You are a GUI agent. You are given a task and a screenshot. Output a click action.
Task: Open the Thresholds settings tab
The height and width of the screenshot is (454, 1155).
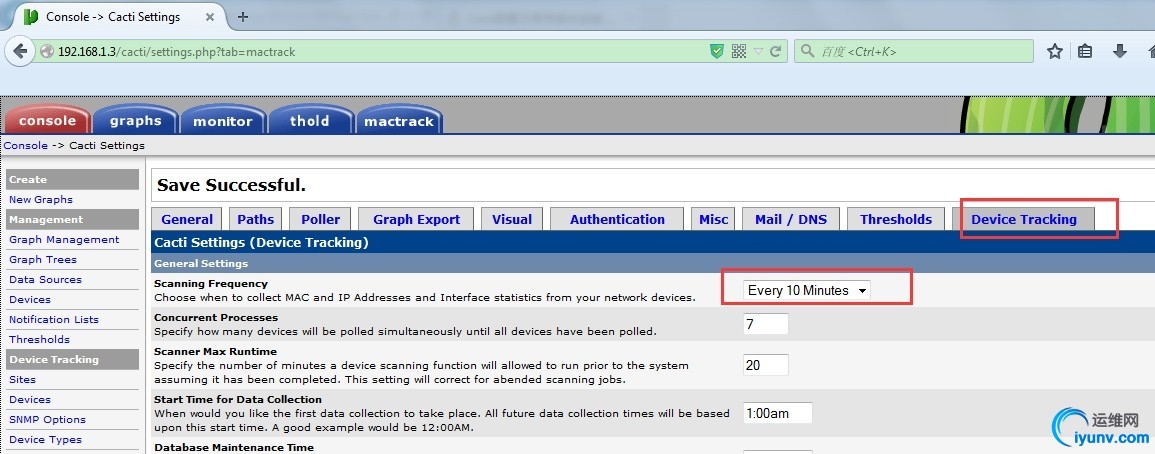[x=896, y=219]
